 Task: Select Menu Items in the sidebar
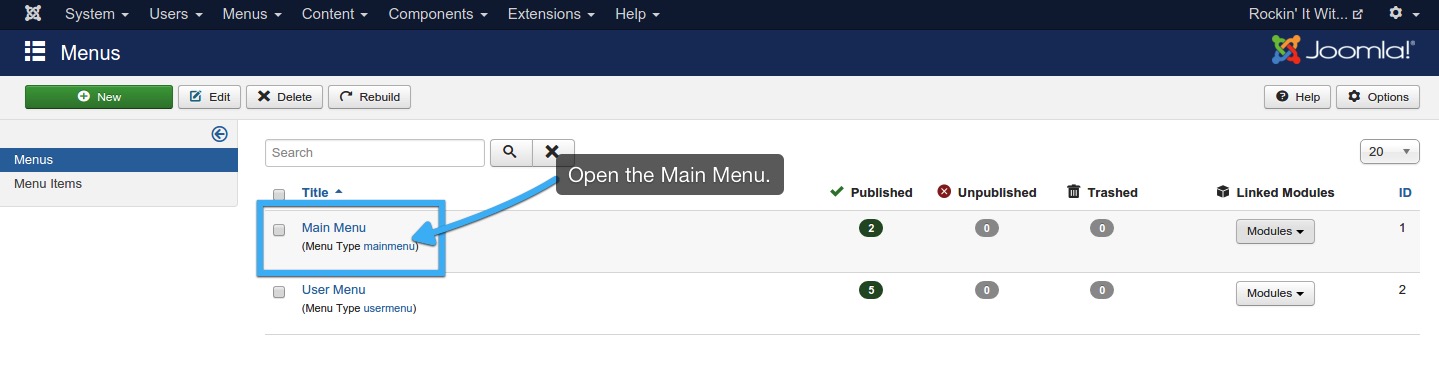point(48,184)
